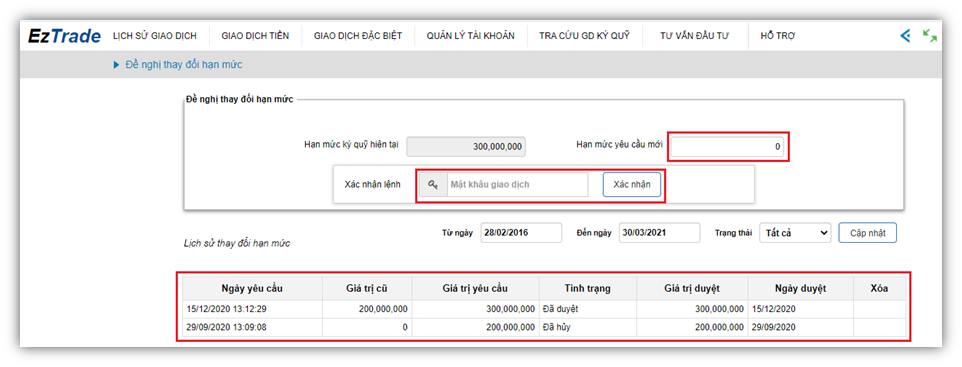
Task: Click the Từ ngày date field
Action: 521,233
